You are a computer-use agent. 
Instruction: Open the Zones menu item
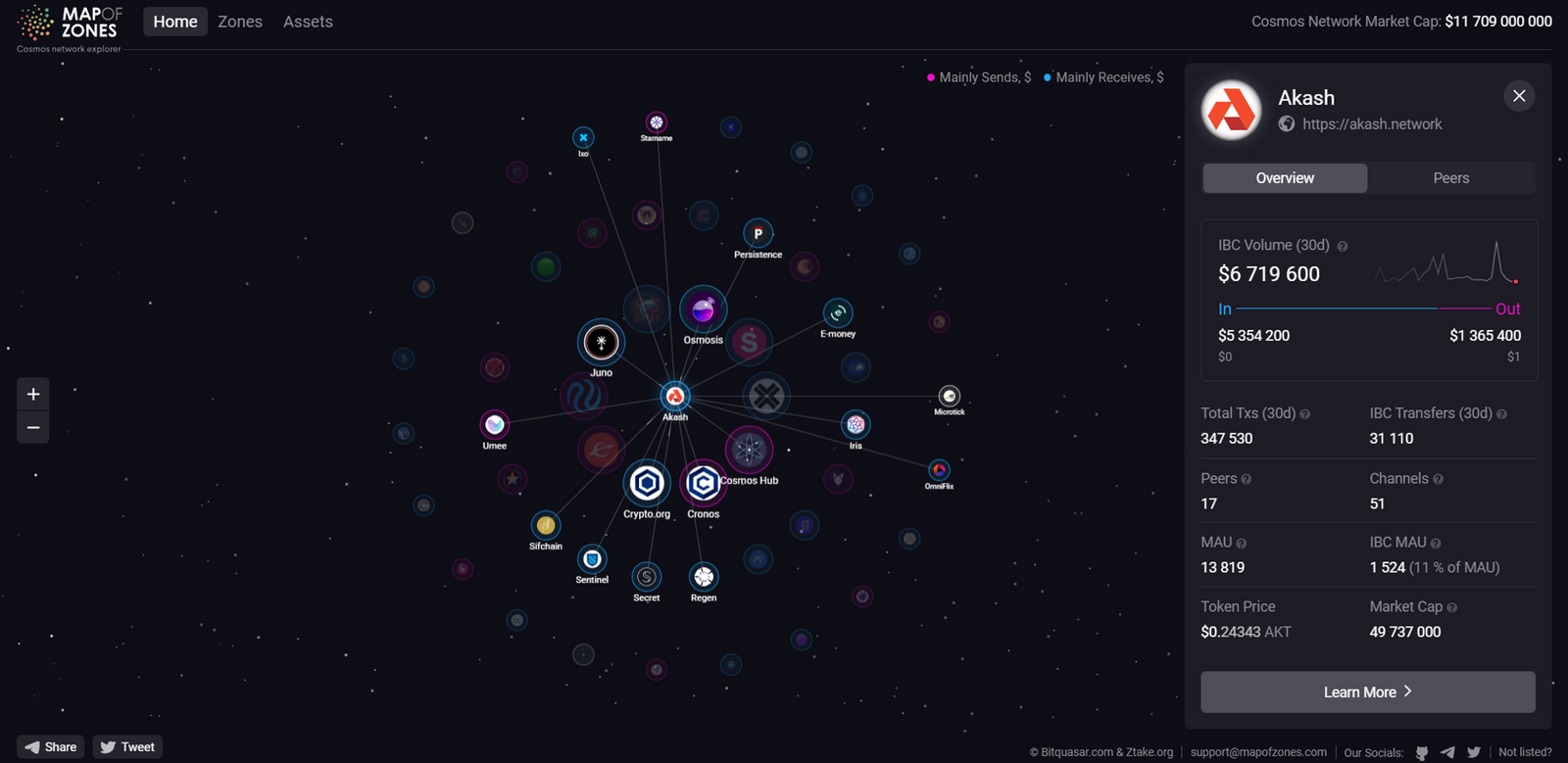click(240, 22)
